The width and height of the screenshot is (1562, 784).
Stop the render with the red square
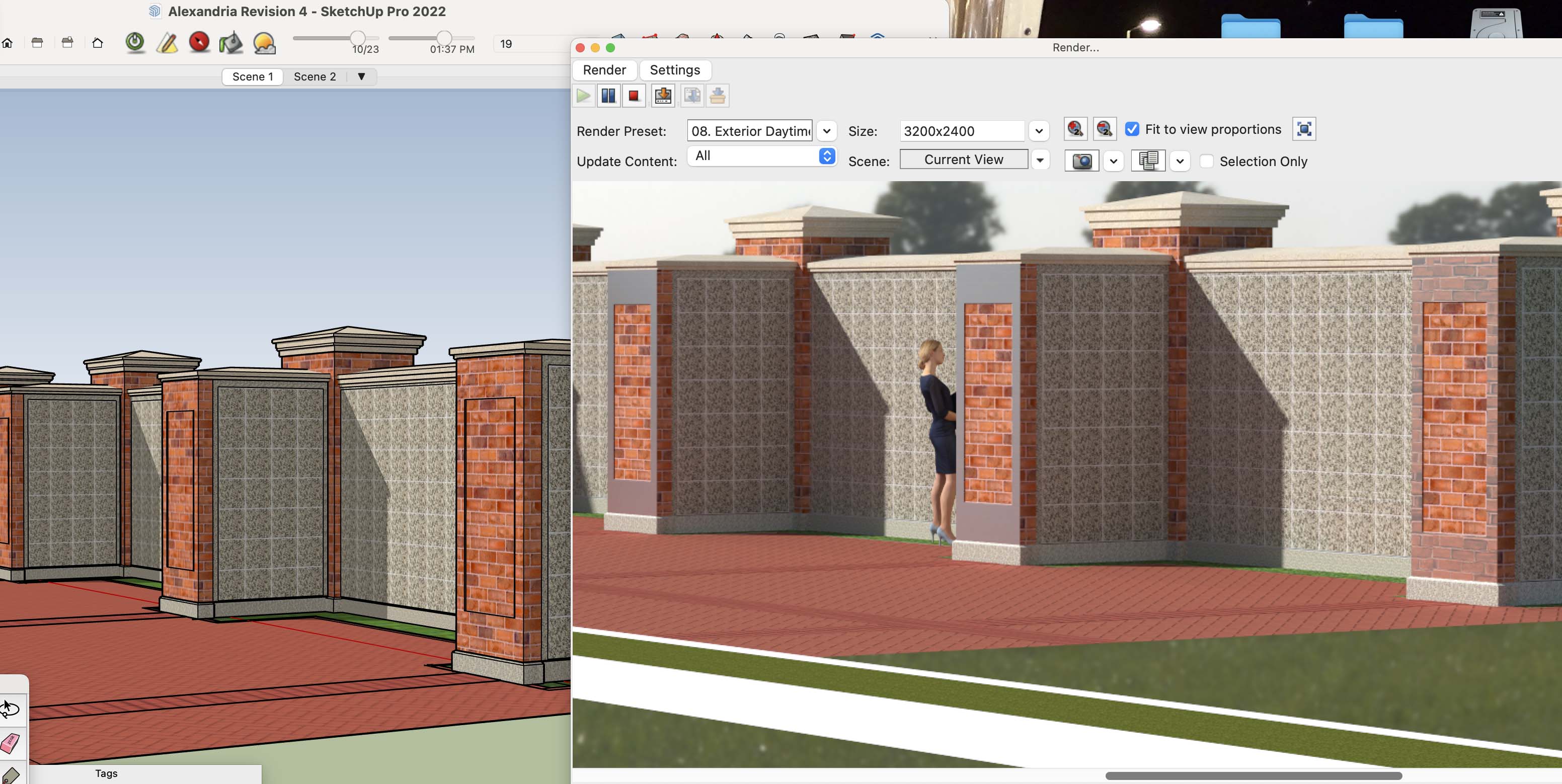coord(634,96)
